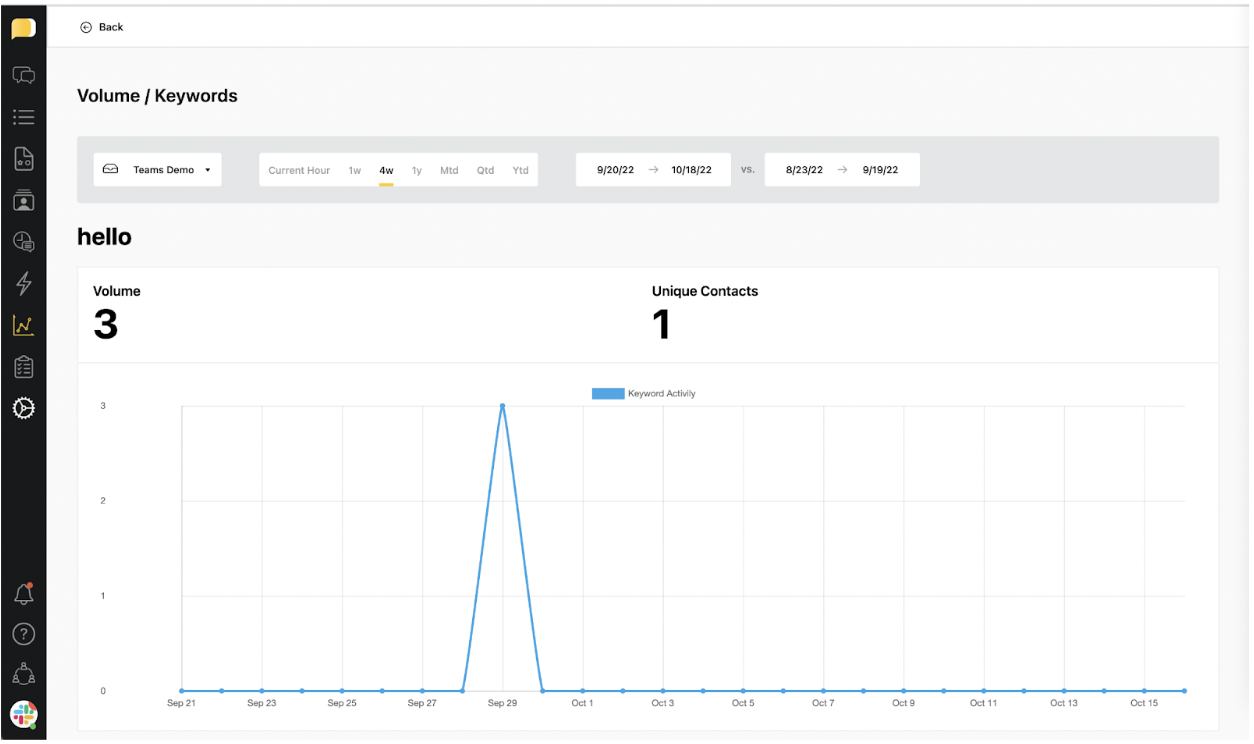The height and width of the screenshot is (744, 1254).
Task: Open the scheduled messages clock icon
Action: pyautogui.click(x=23, y=241)
